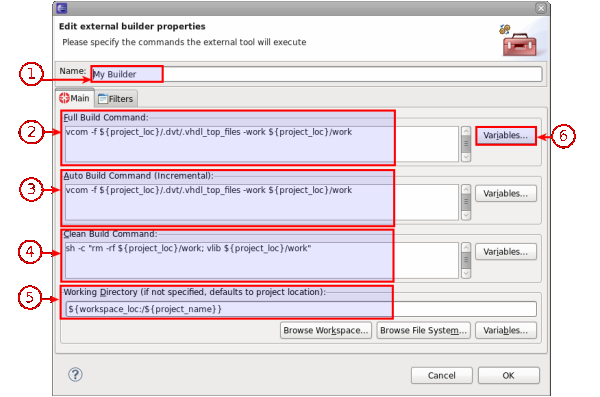Click the Clean Build Command scrollbar up arrow
The image size is (600, 397).
tap(466, 248)
